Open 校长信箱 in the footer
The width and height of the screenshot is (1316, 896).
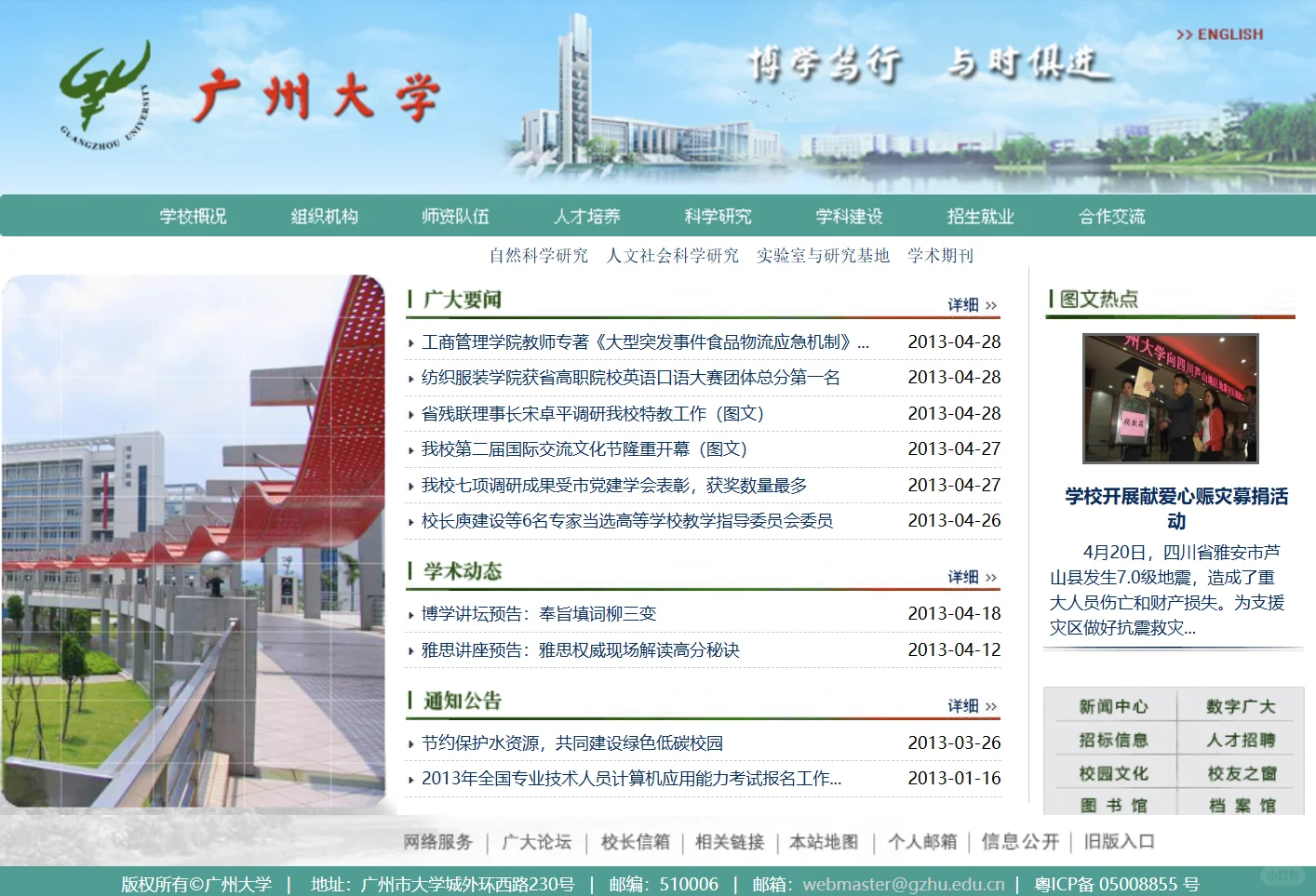pos(634,841)
